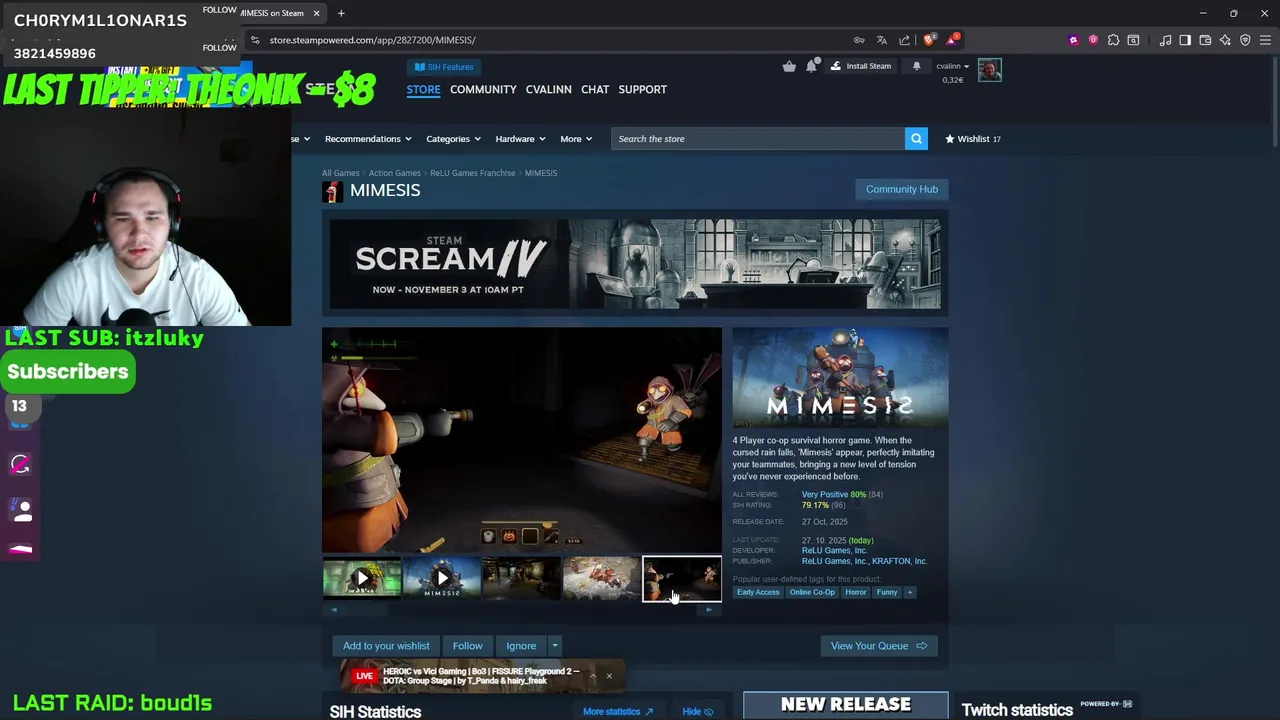Click the purple extension icon in toolbar
This screenshot has width=1280, height=720.
(1073, 40)
